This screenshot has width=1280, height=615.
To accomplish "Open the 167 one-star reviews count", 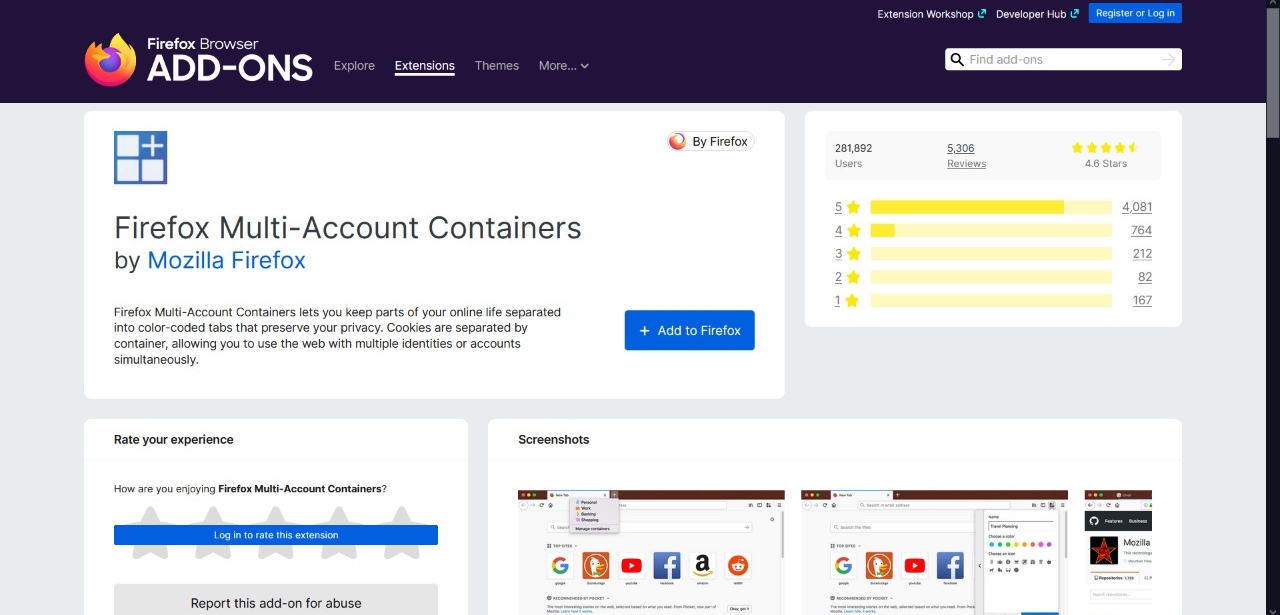I will 1142,300.
